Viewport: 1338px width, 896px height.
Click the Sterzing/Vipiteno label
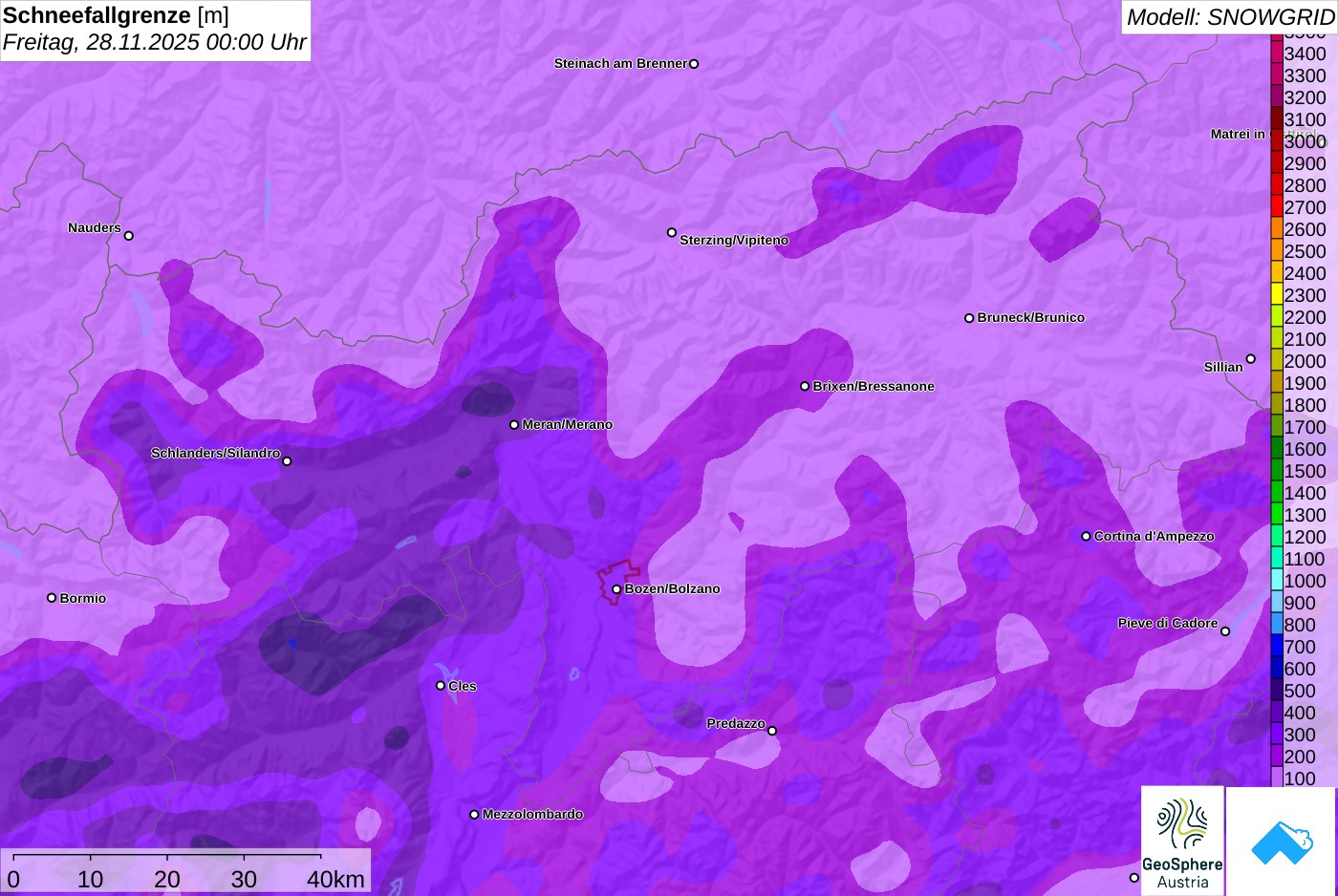click(734, 241)
